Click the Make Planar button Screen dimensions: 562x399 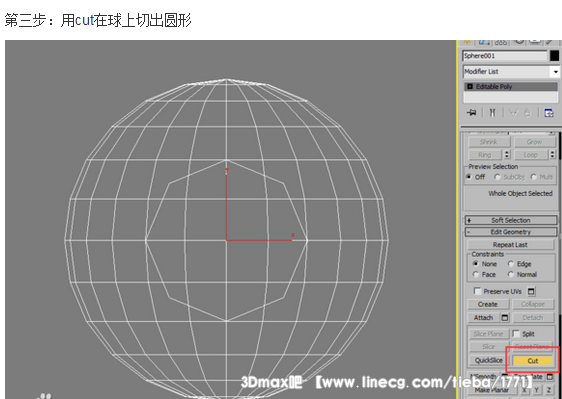(x=492, y=390)
